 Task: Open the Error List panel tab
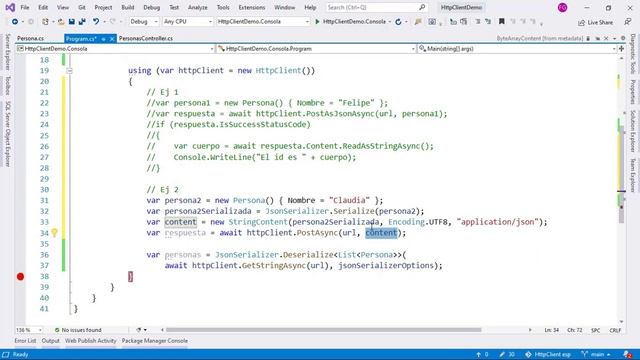(25, 341)
